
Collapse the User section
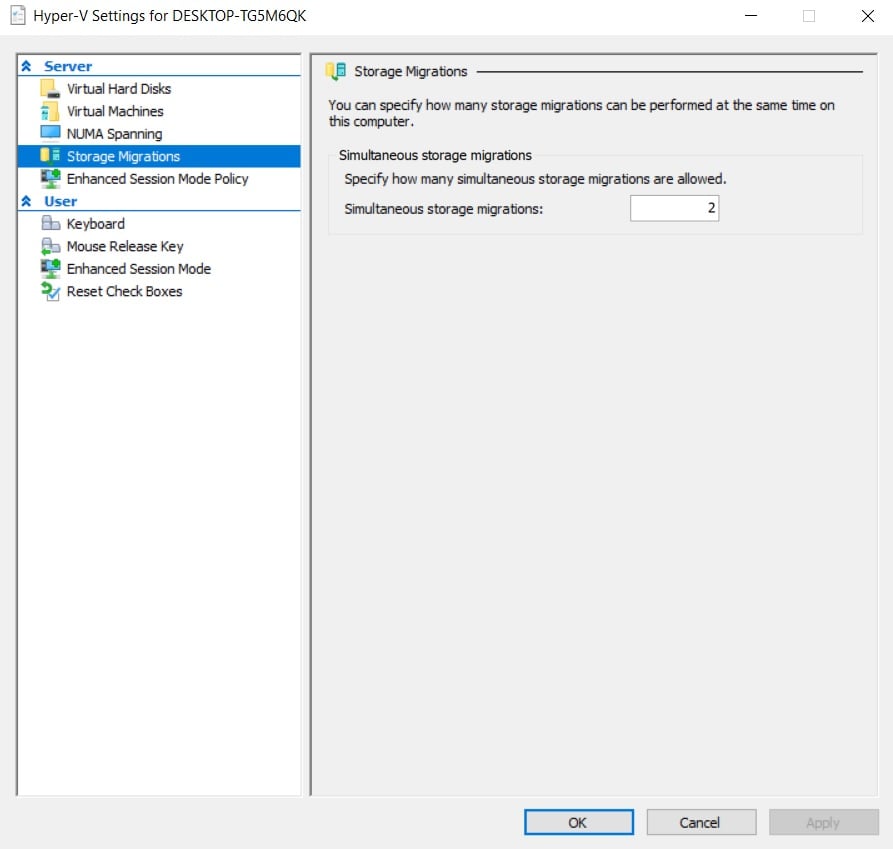pyautogui.click(x=25, y=200)
